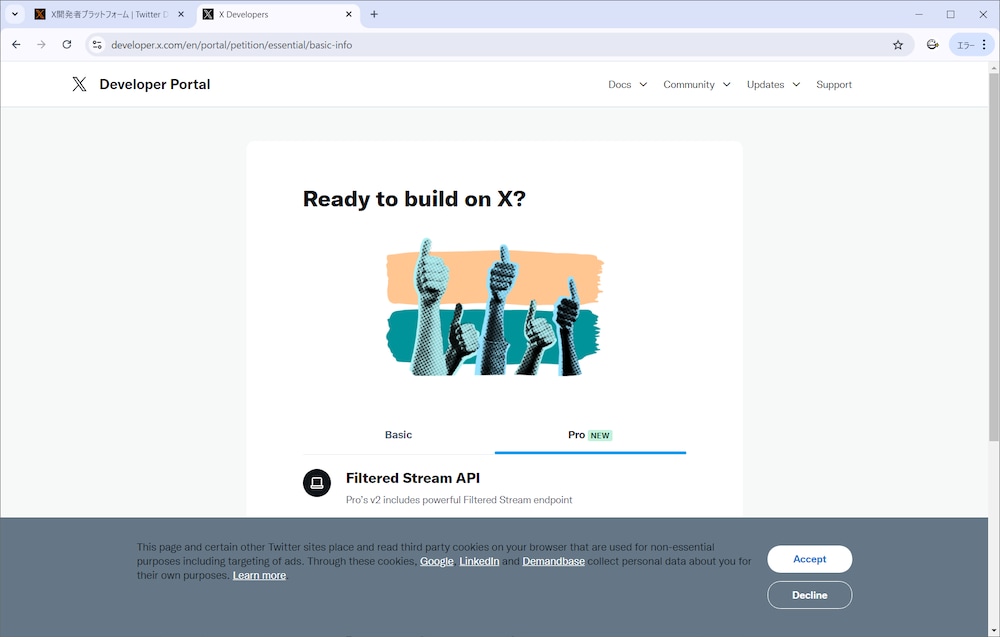Expand the Updates menu
This screenshot has width=1000, height=637.
pos(773,84)
